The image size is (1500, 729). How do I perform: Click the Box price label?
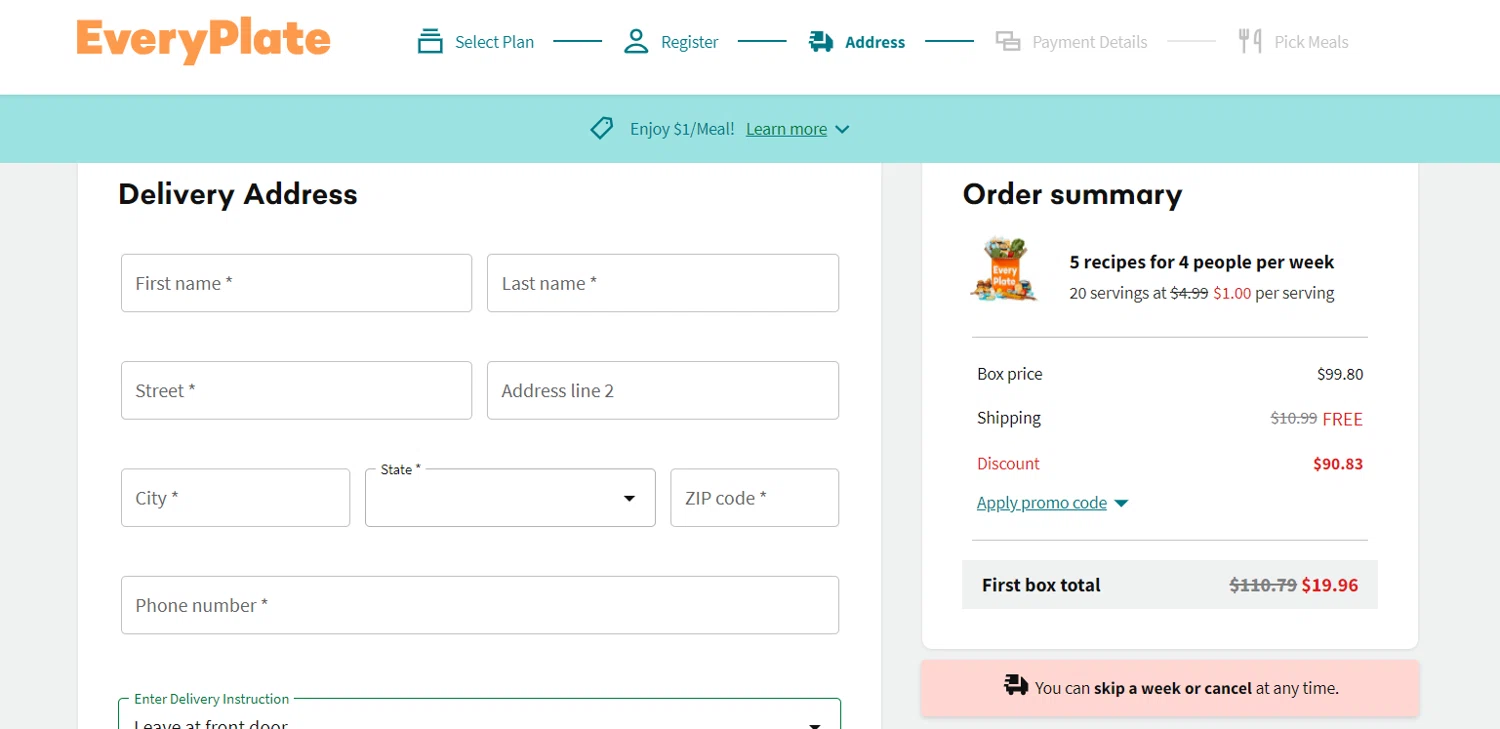pyautogui.click(x=1010, y=374)
